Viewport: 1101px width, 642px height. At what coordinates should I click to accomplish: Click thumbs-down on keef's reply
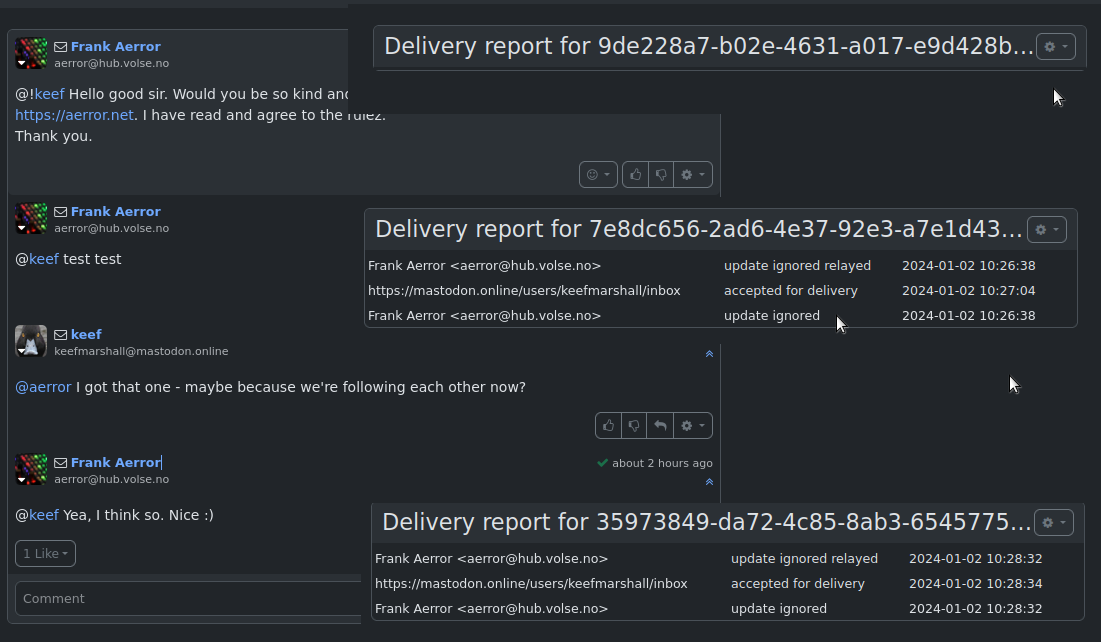[x=634, y=426]
